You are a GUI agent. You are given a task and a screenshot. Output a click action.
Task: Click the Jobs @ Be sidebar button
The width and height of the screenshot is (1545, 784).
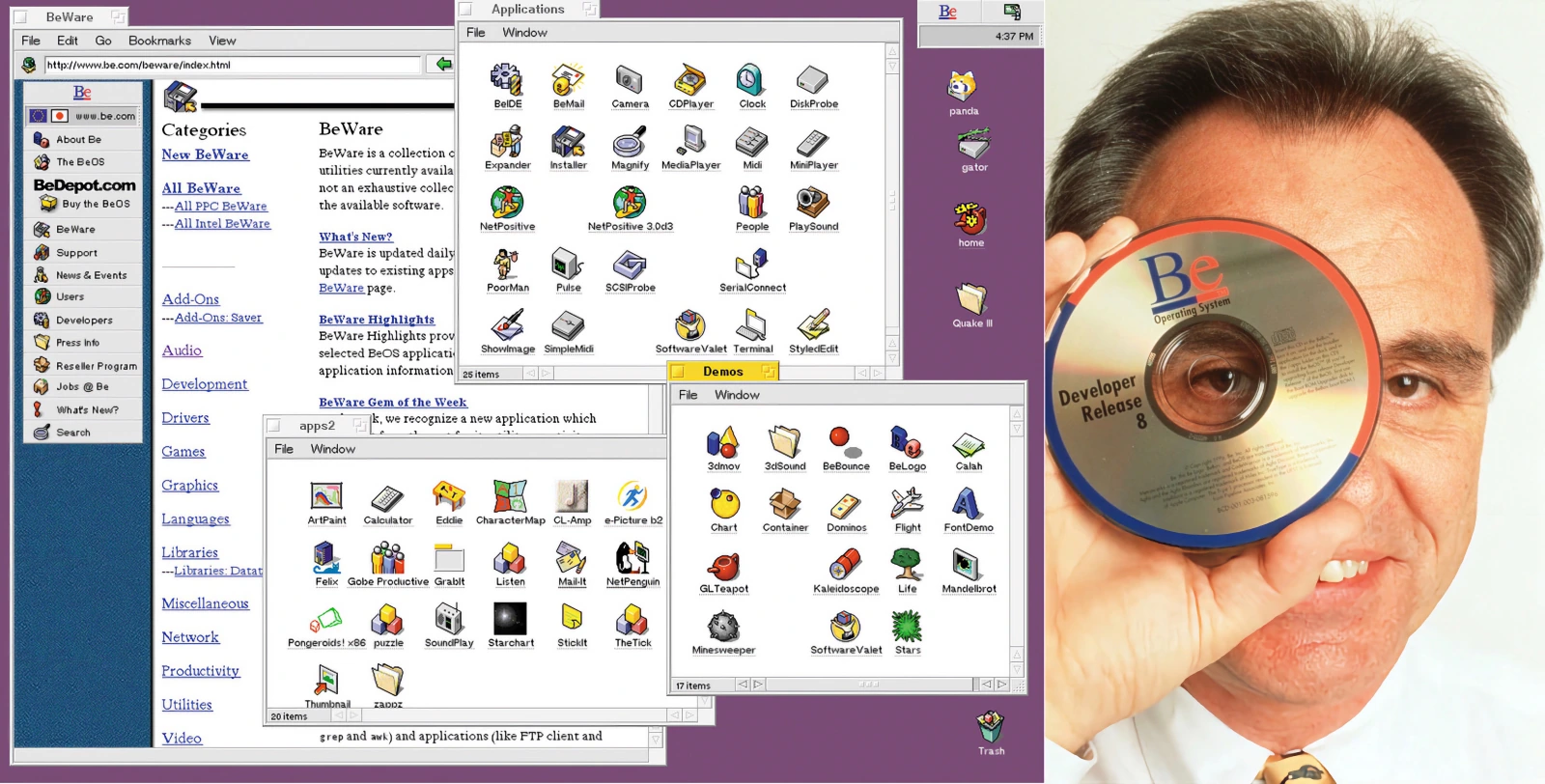coord(83,387)
